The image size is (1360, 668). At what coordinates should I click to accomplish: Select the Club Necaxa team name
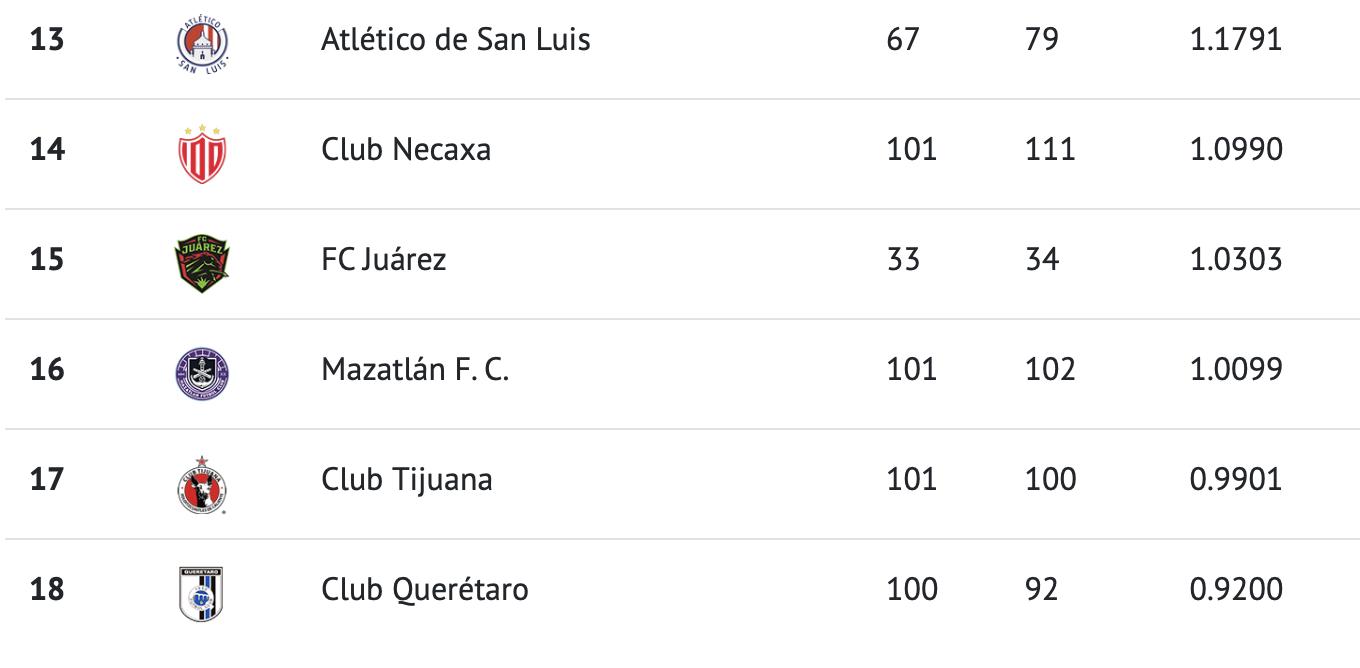(x=406, y=150)
